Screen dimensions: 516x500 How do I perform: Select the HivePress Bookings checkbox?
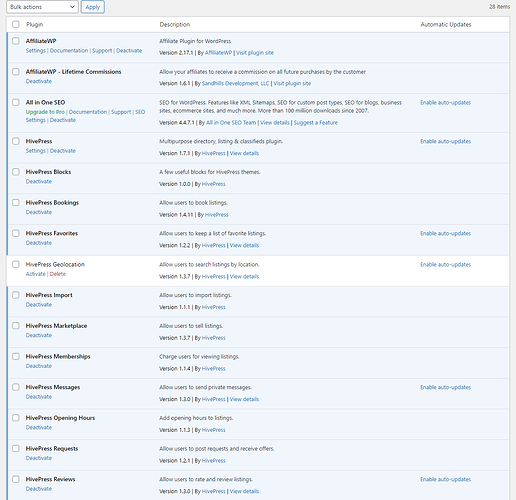16,202
